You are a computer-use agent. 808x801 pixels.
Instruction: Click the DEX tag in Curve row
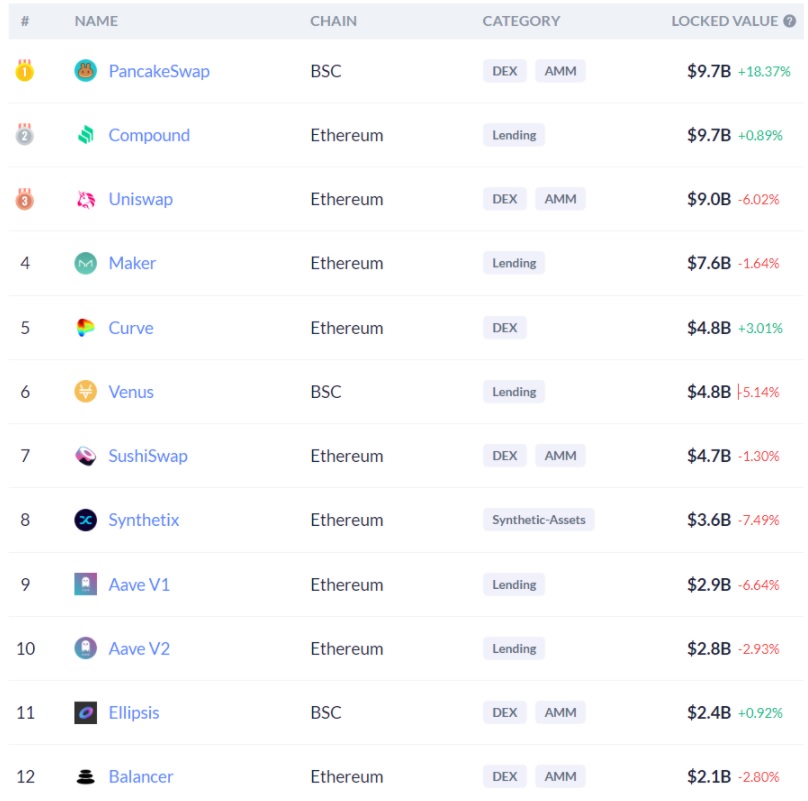[x=504, y=328]
